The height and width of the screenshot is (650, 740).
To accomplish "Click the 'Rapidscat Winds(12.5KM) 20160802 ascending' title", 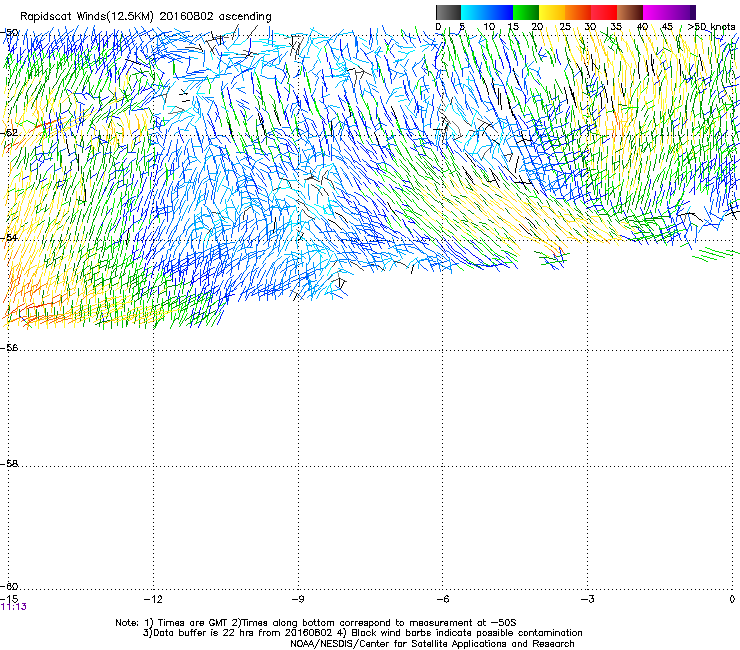I will (146, 17).
